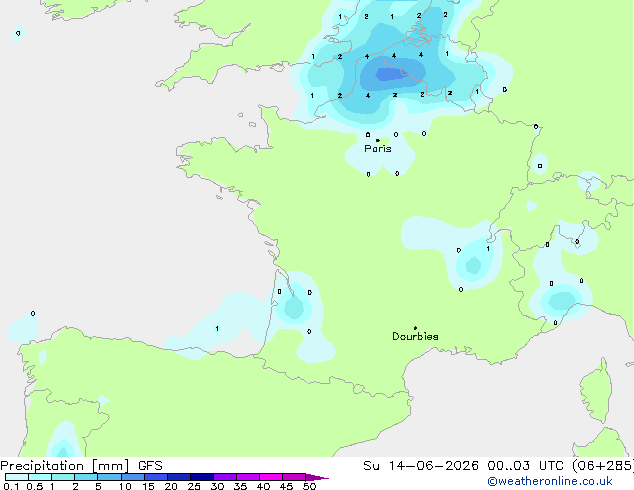This screenshot has height=490, width=634.
Task: Pick legend swatch between 25 and 30
Action: pyautogui.click(x=202, y=477)
